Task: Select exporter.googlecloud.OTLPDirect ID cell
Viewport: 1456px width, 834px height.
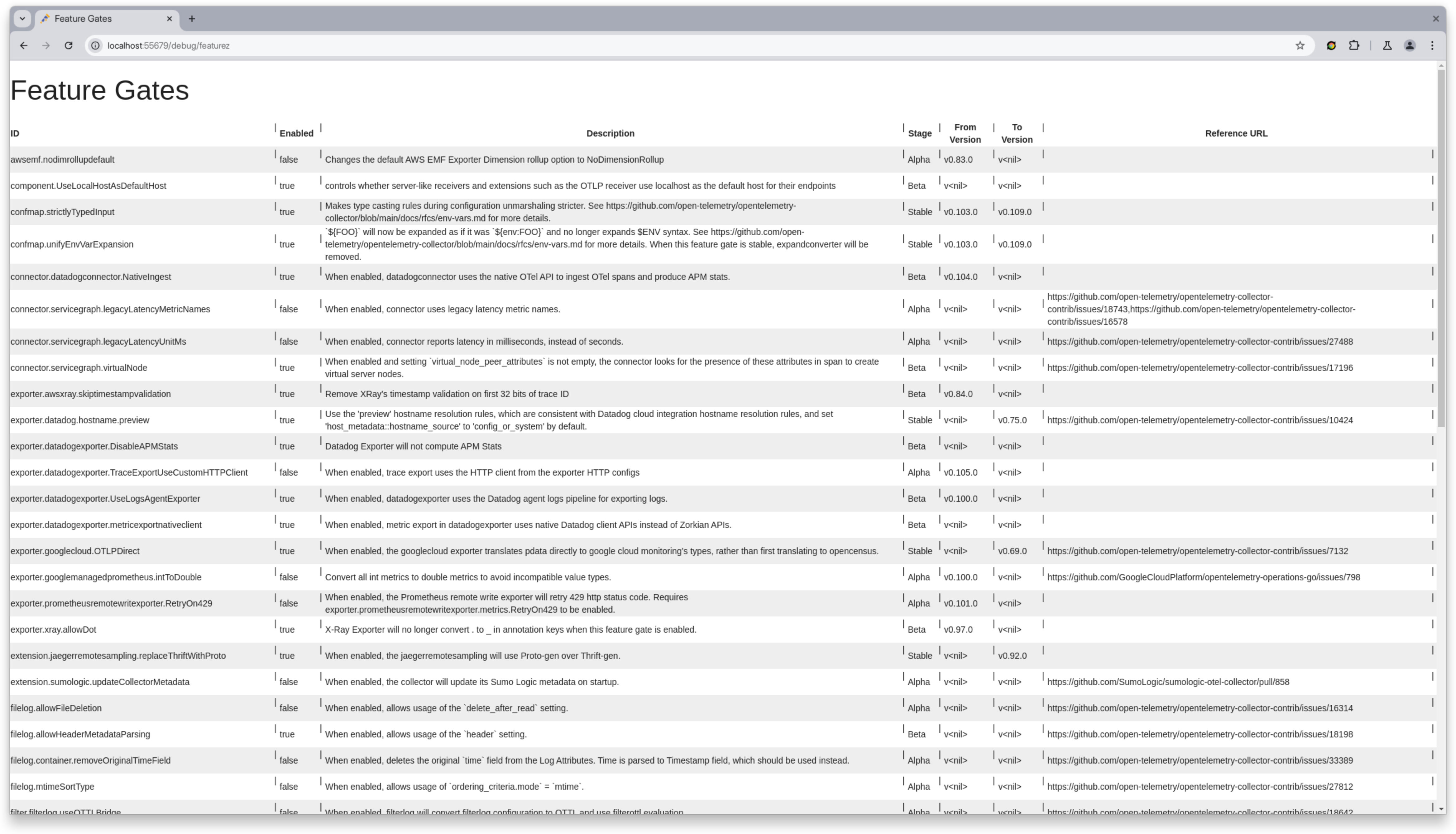Action: [74, 552]
